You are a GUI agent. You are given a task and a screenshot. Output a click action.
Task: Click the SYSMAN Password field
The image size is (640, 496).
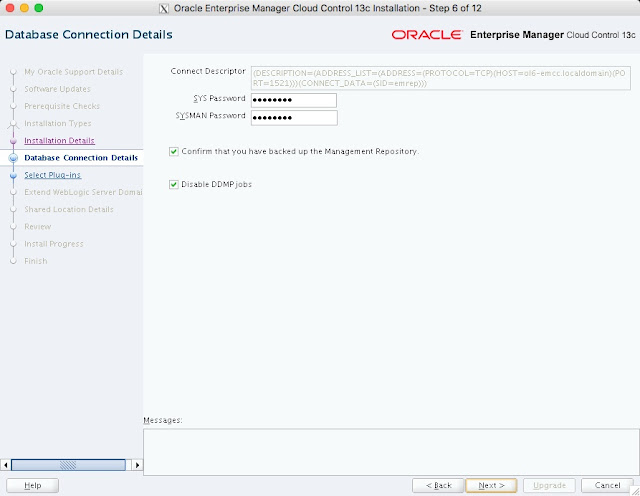tap(294, 118)
